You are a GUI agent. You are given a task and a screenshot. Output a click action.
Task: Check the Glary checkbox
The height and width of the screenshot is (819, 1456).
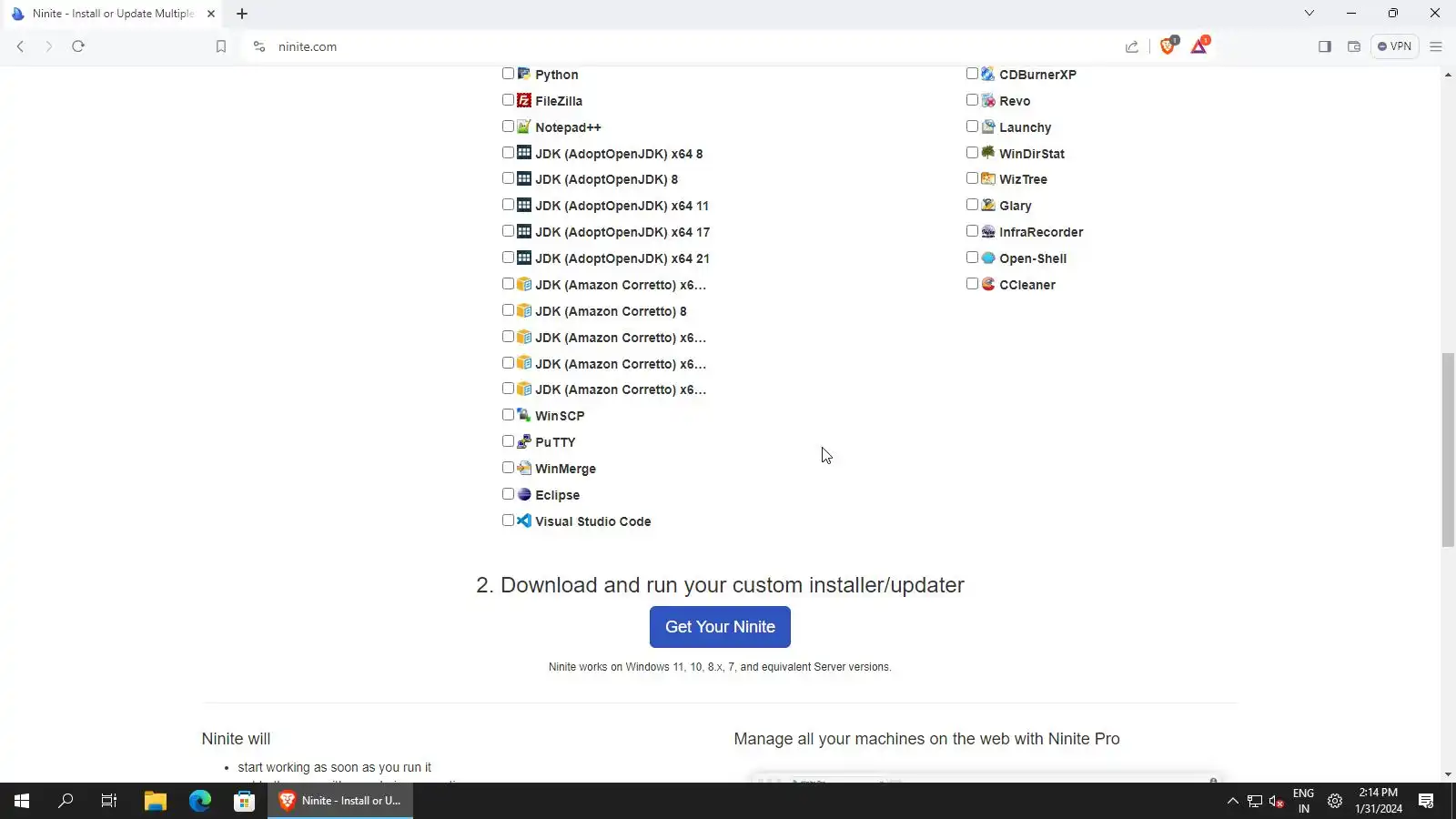[x=972, y=205]
